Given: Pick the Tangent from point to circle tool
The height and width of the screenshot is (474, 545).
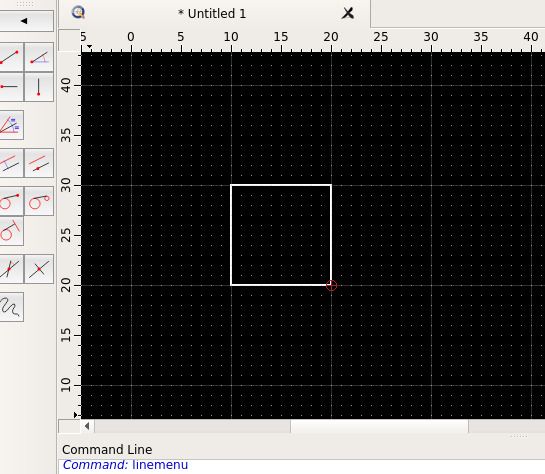Looking at the screenshot, I should click(10, 201).
